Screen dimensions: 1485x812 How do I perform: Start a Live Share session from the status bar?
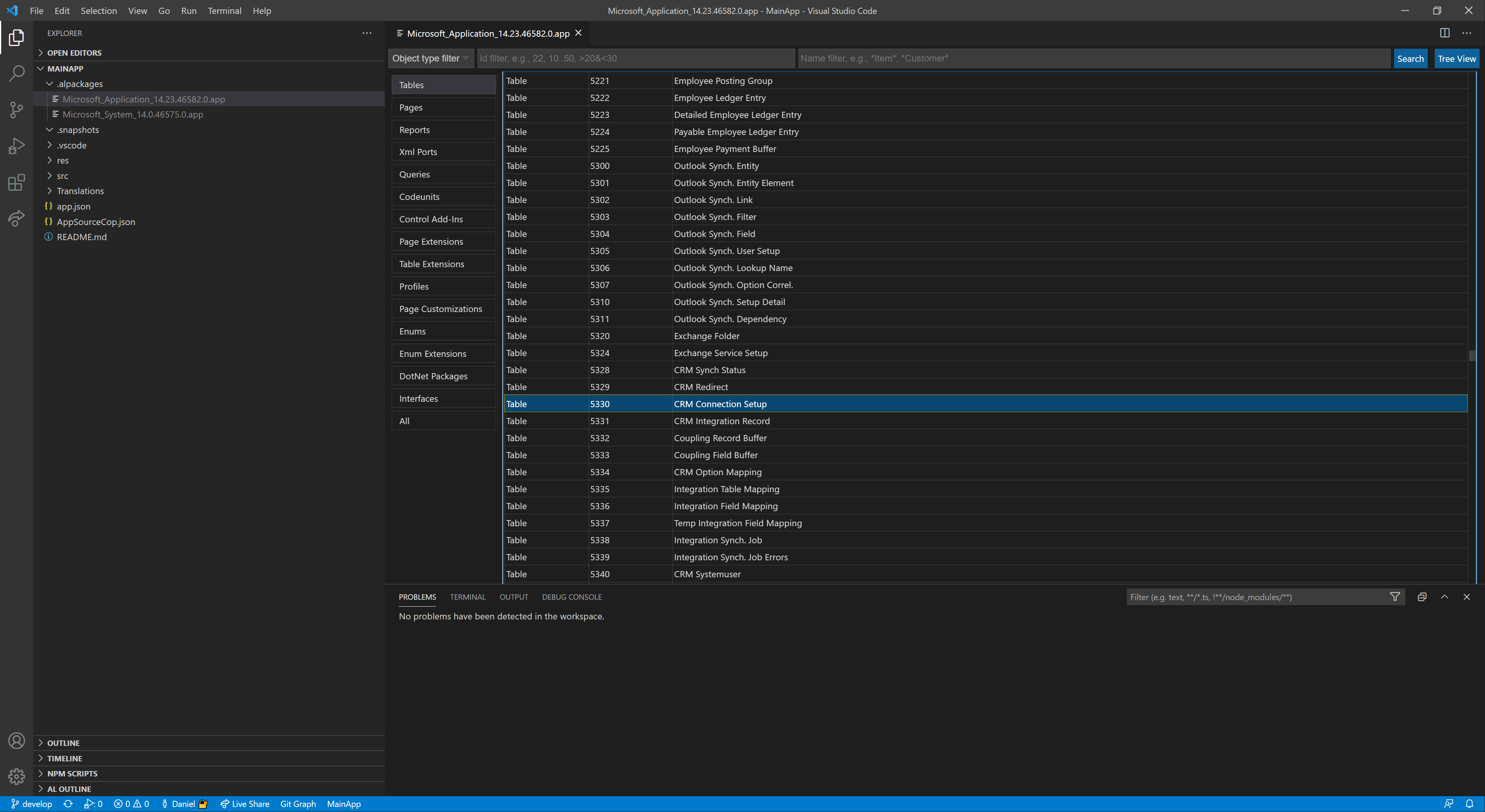point(244,803)
